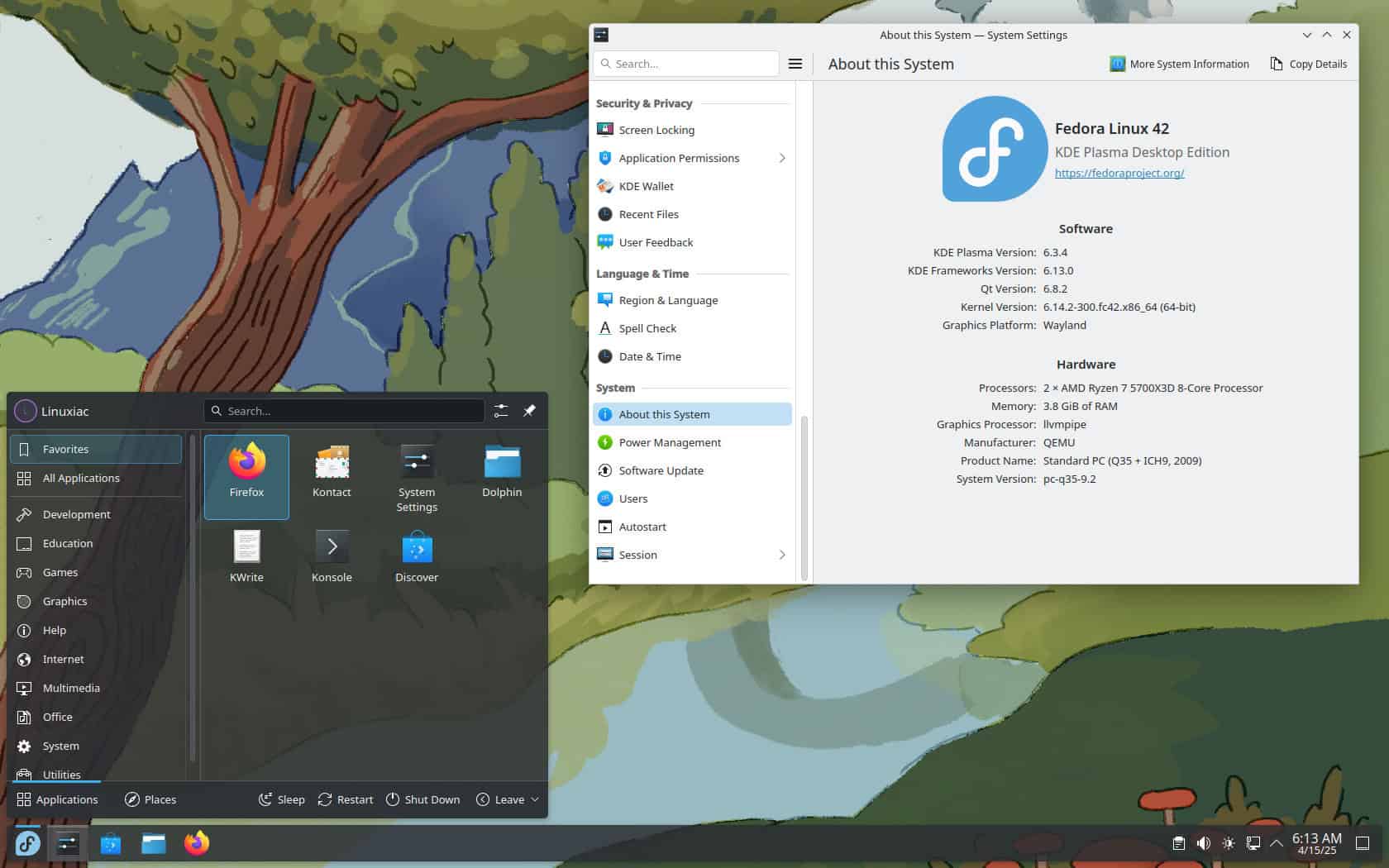Open the fedoraproject.org link
This screenshot has height=868, width=1389.
(1119, 173)
